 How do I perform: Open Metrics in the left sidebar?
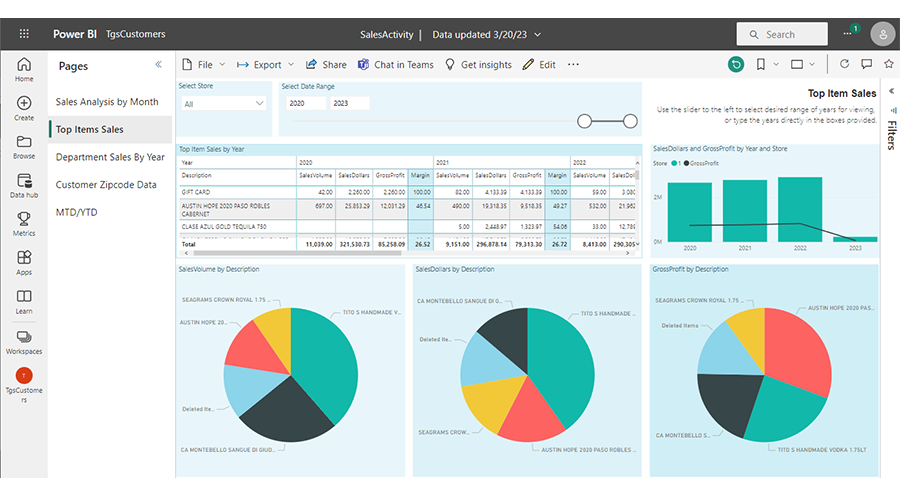[24, 223]
